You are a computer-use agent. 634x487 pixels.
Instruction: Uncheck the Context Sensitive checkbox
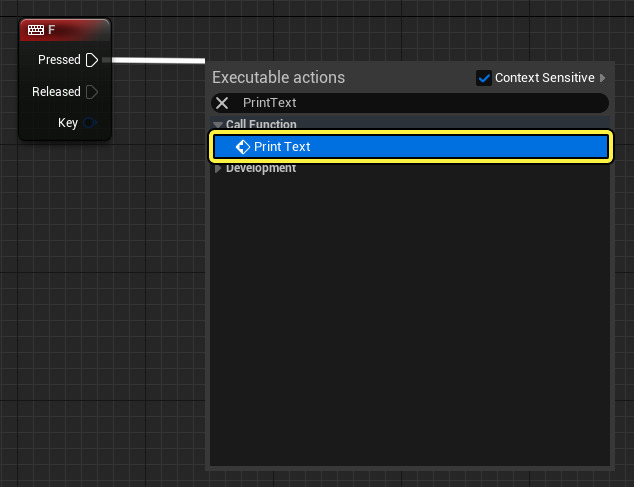tap(484, 78)
